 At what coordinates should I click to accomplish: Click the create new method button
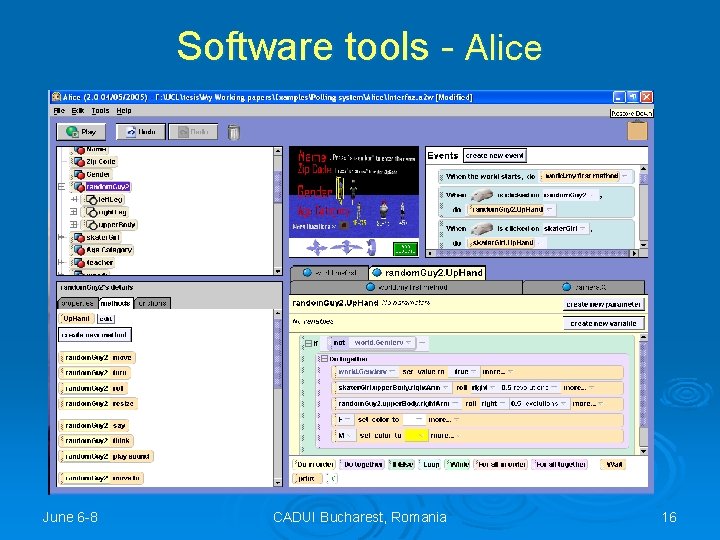(95, 335)
